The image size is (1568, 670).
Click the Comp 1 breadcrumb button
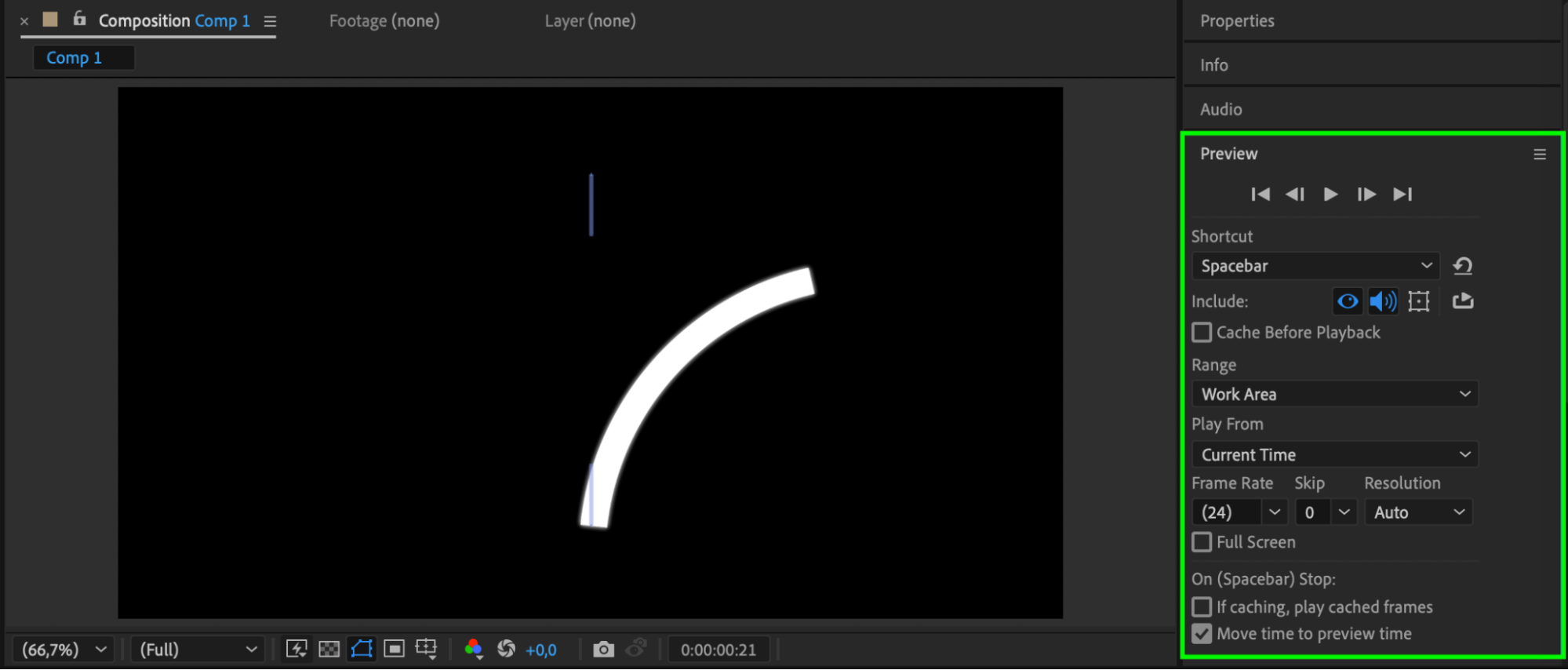(x=84, y=57)
